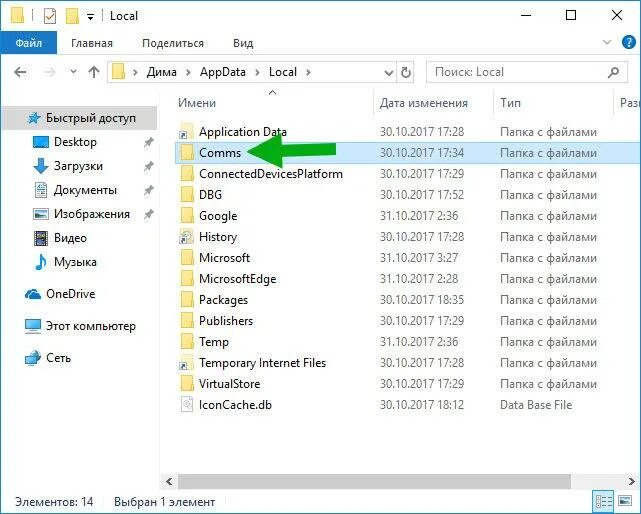This screenshot has height=514, width=641.
Task: Select Этот компьютер in navigation pane
Action: [90, 326]
